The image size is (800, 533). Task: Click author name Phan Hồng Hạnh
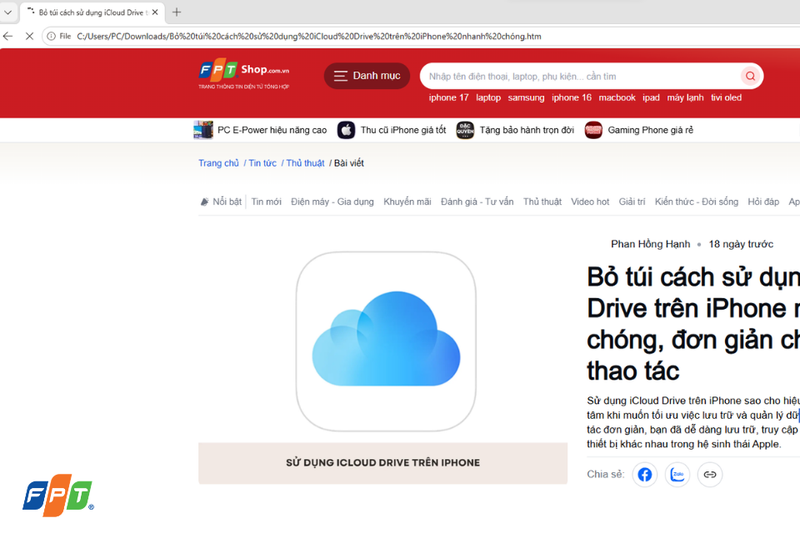651,244
